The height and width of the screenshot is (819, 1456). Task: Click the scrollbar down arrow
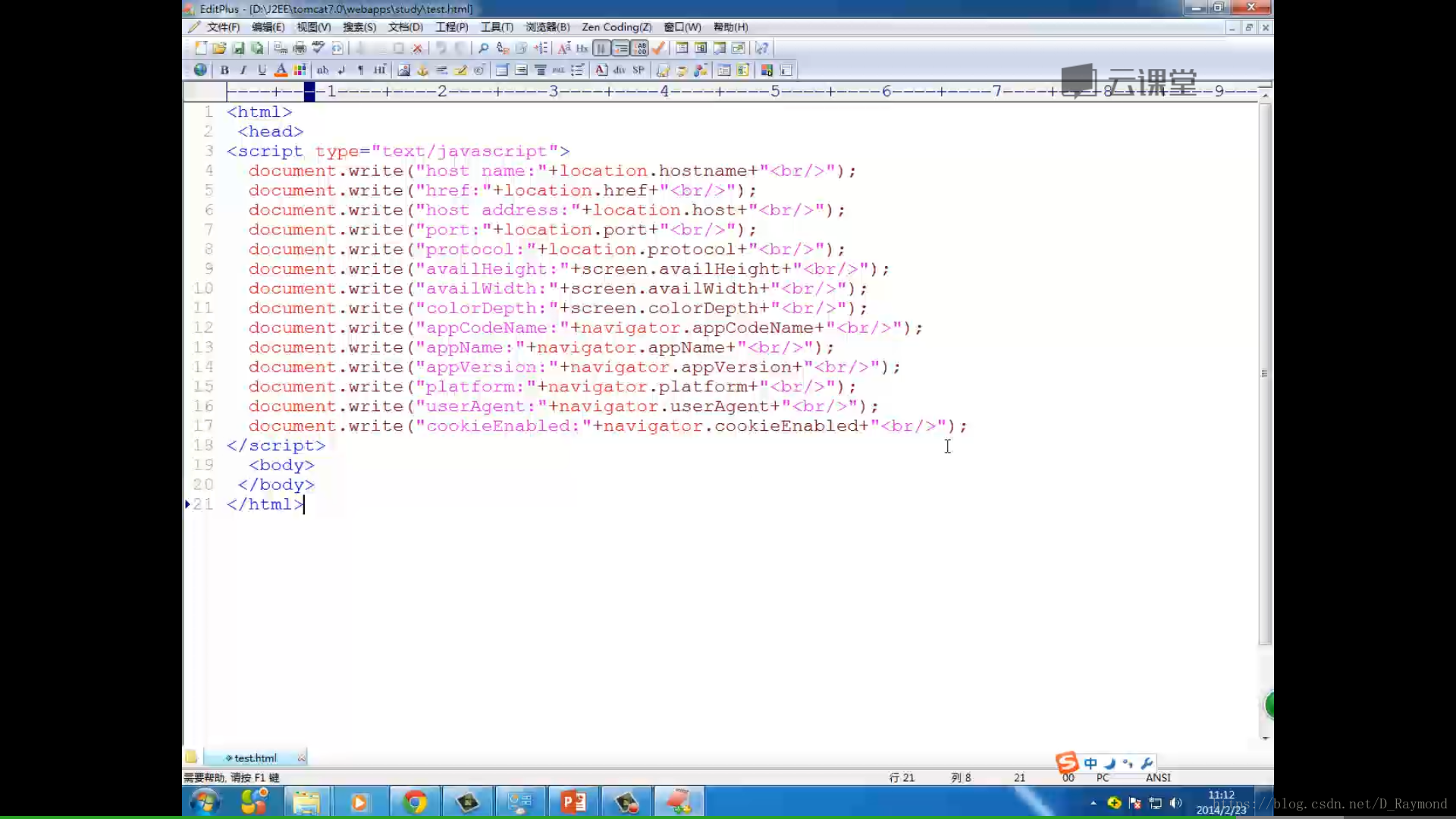coord(1264,737)
